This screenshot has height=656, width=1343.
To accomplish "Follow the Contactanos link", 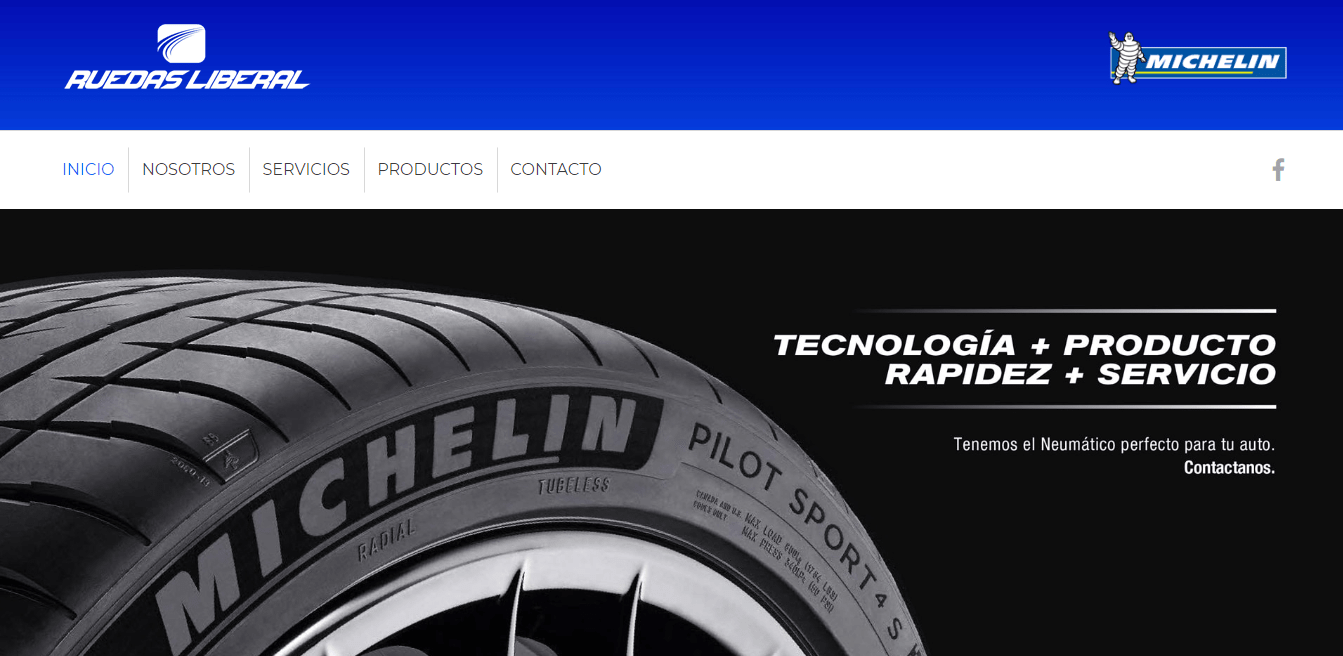I will point(1229,468).
